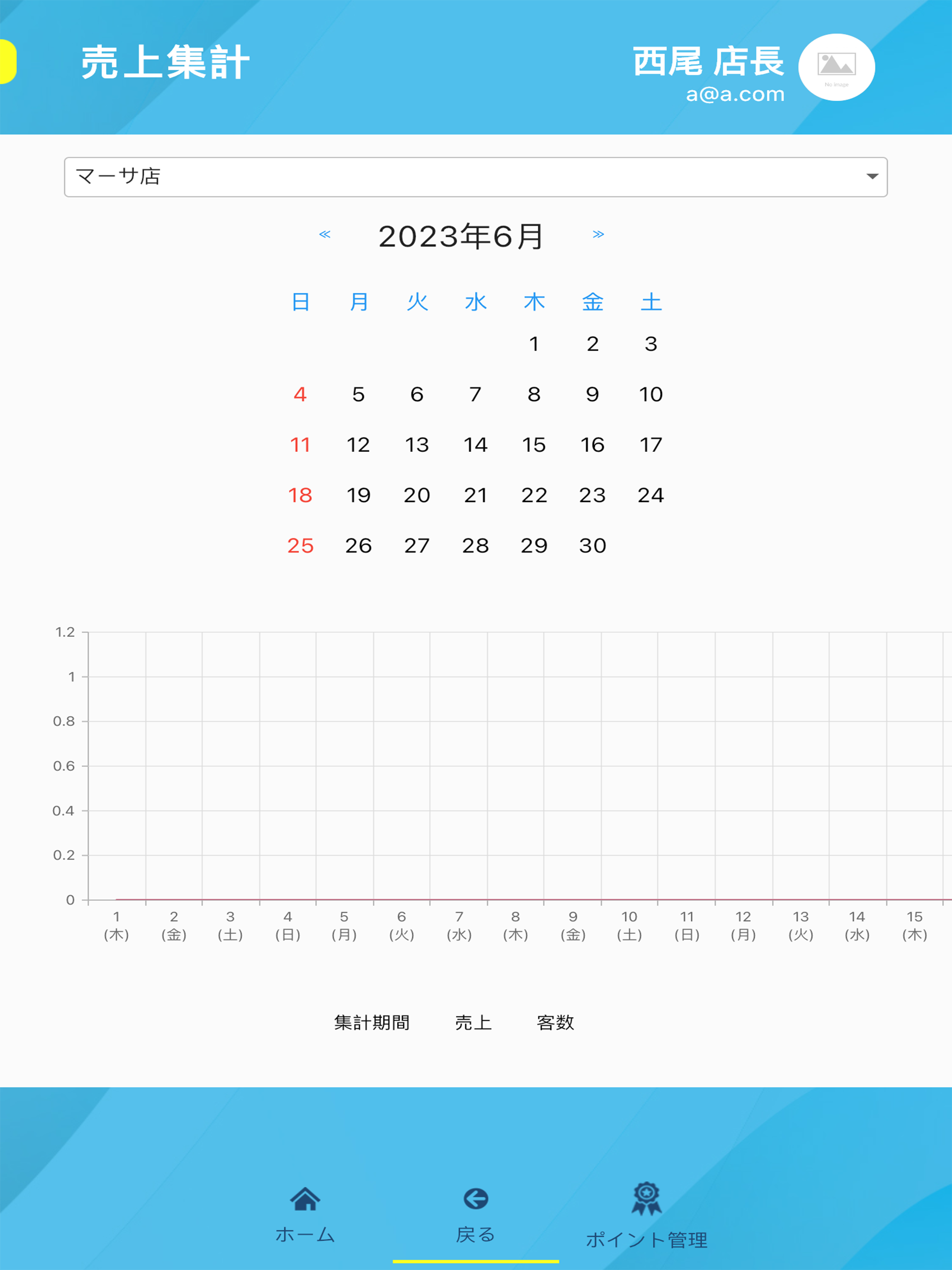Click the 水 weekday header

point(476,302)
